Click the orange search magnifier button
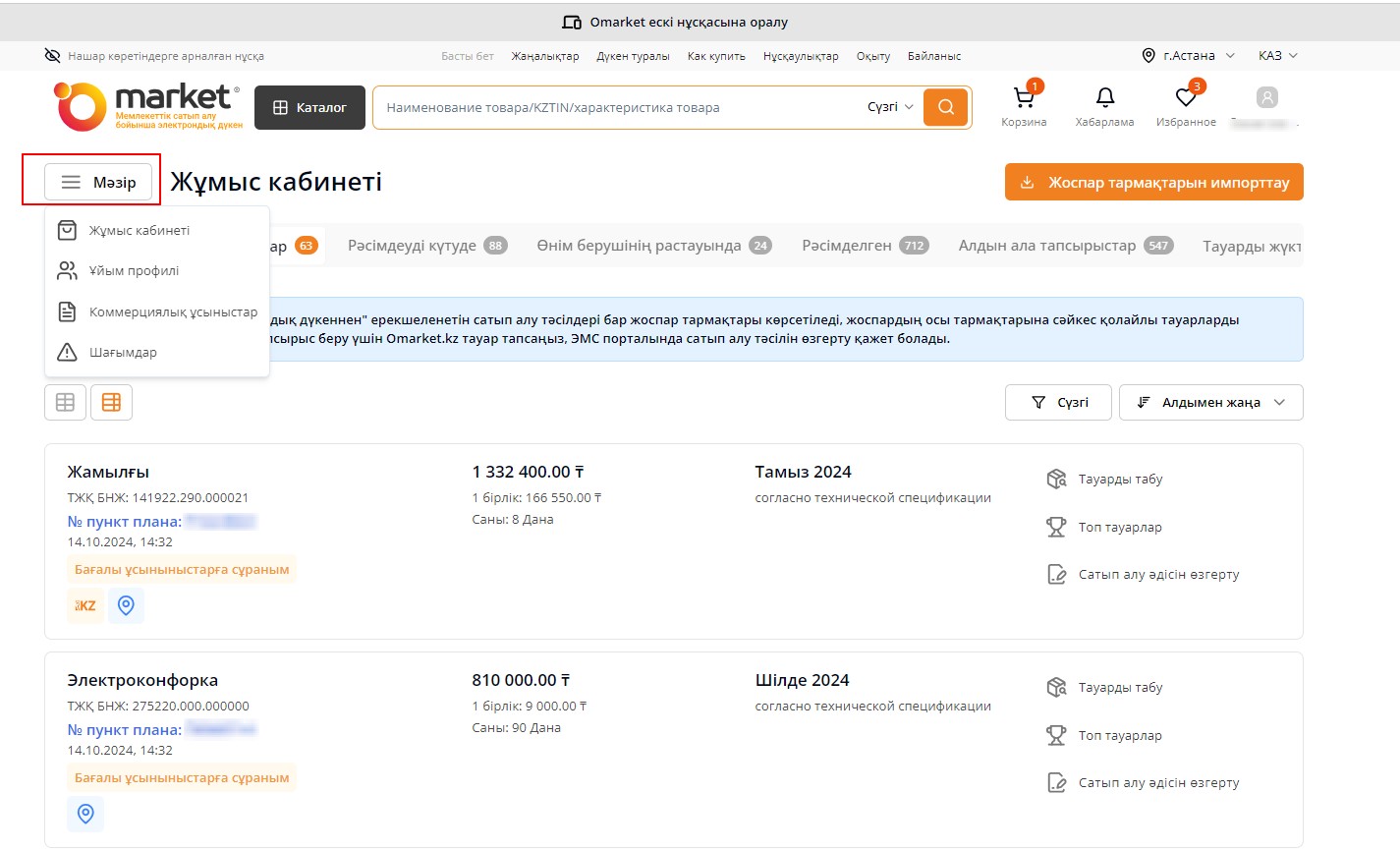Image resolution: width=1400 pixels, height=850 pixels. tap(945, 107)
